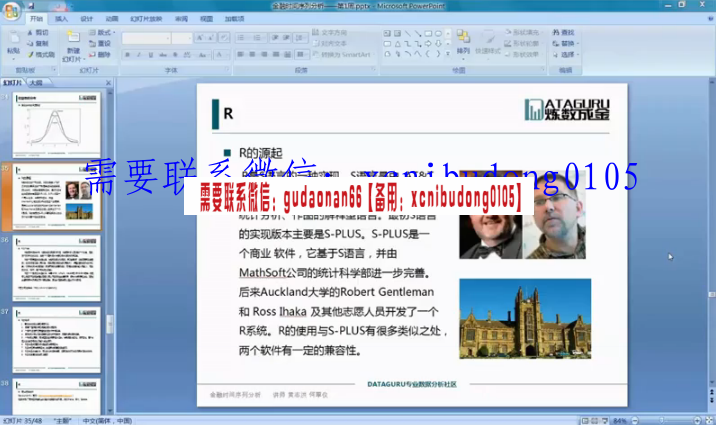This screenshot has width=716, height=425.
Task: Switch to Outline (大纲) pane tab
Action: point(37,83)
